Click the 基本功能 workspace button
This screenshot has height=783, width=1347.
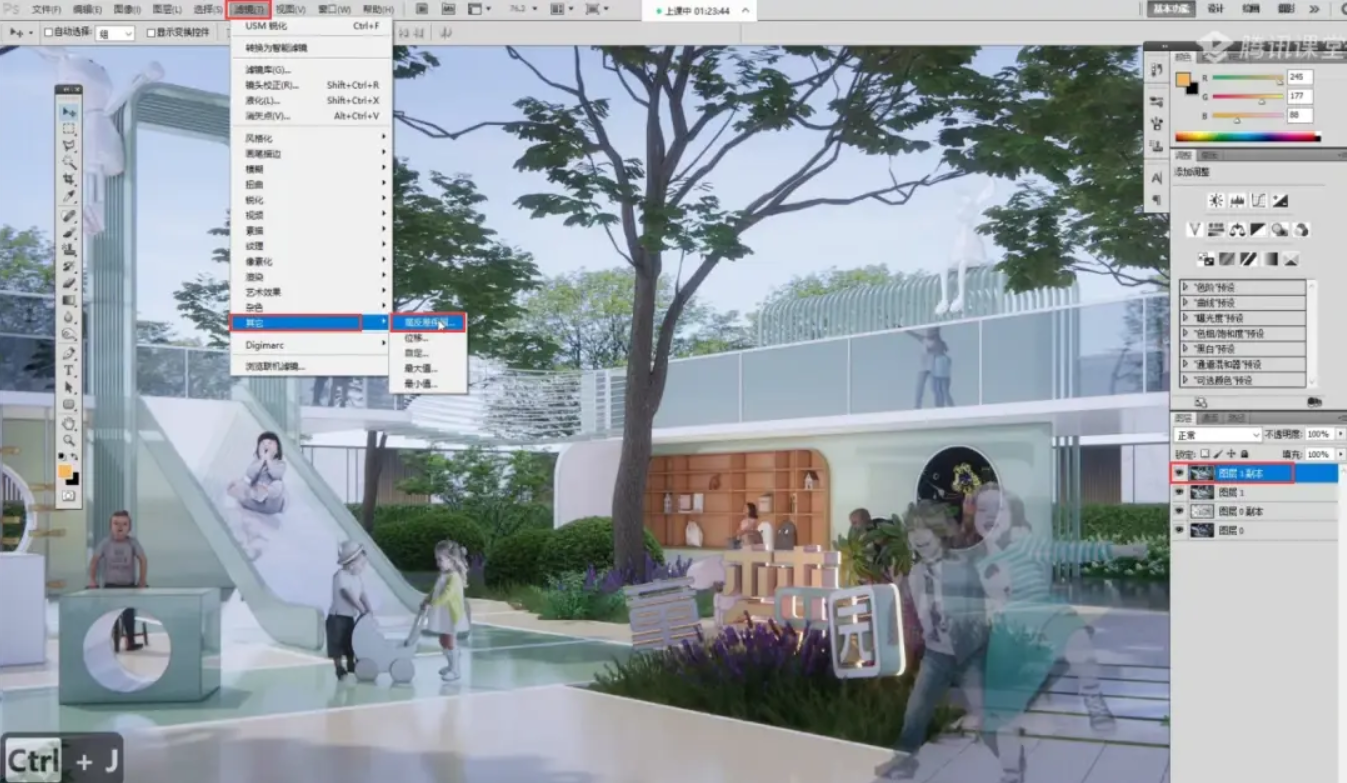tap(1173, 8)
